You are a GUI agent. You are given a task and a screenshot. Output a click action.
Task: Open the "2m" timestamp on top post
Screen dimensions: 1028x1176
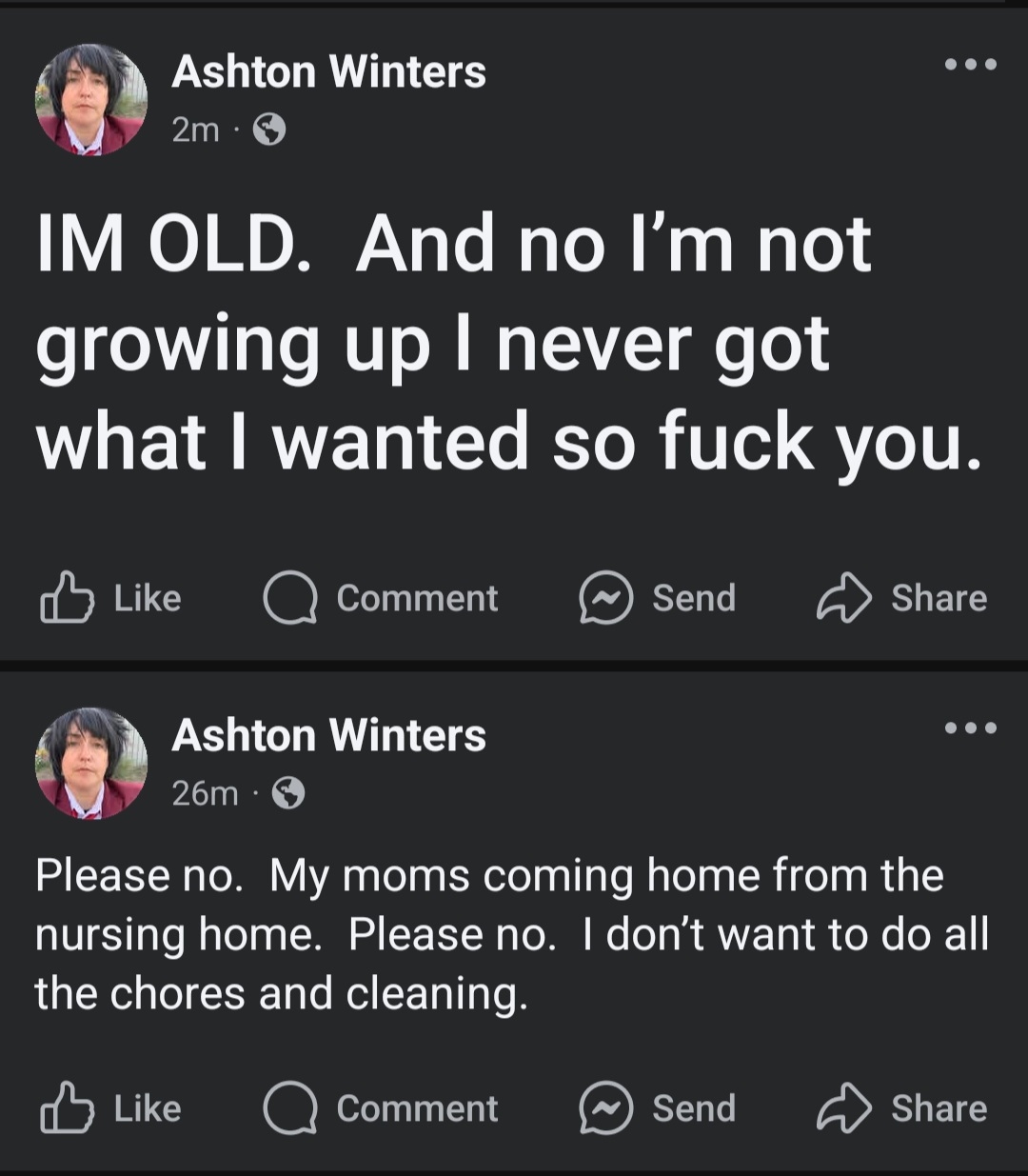click(x=195, y=130)
